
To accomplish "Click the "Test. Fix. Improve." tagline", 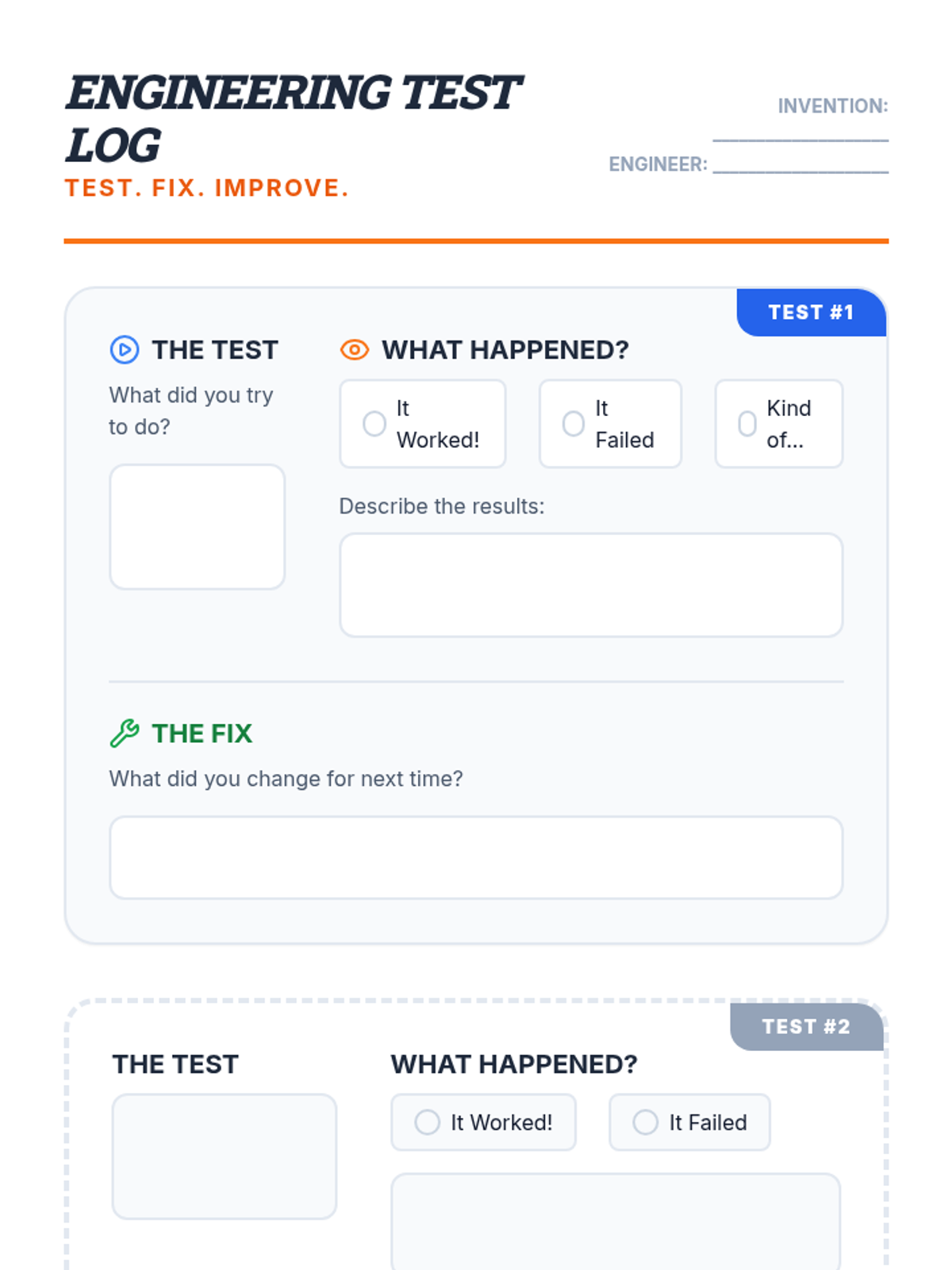I will click(x=207, y=188).
